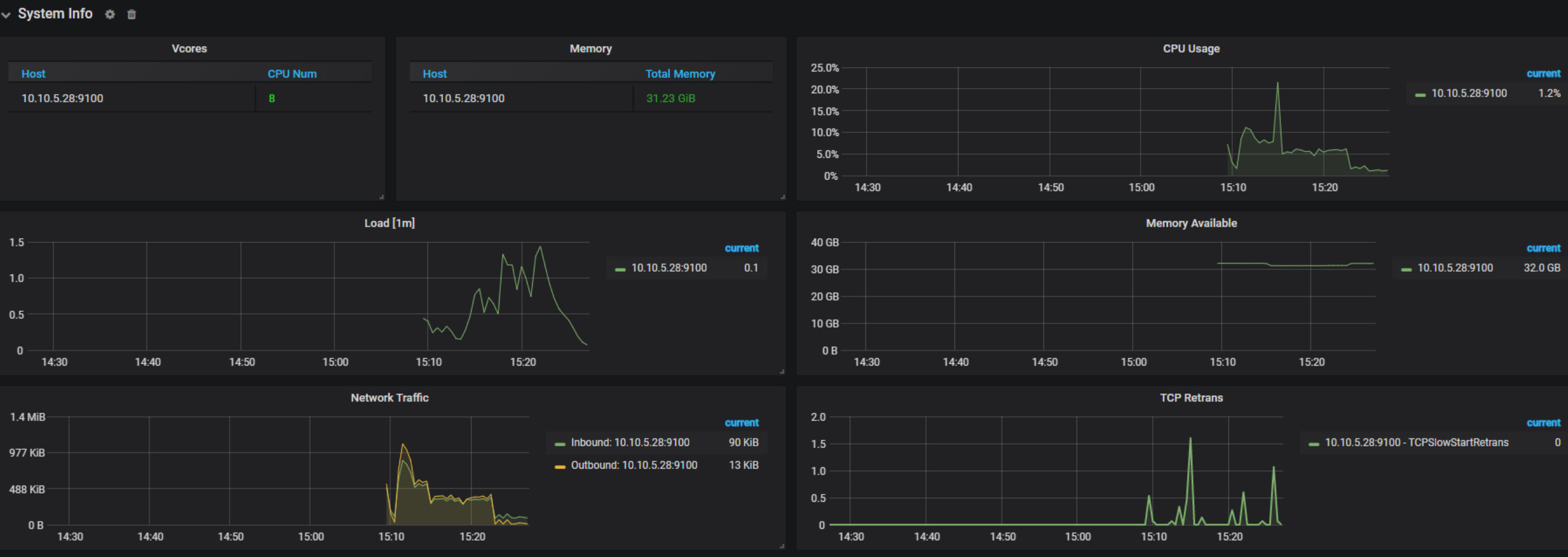This screenshot has width=1568, height=557.
Task: Open the Network Traffic panel title menu
Action: coord(390,398)
